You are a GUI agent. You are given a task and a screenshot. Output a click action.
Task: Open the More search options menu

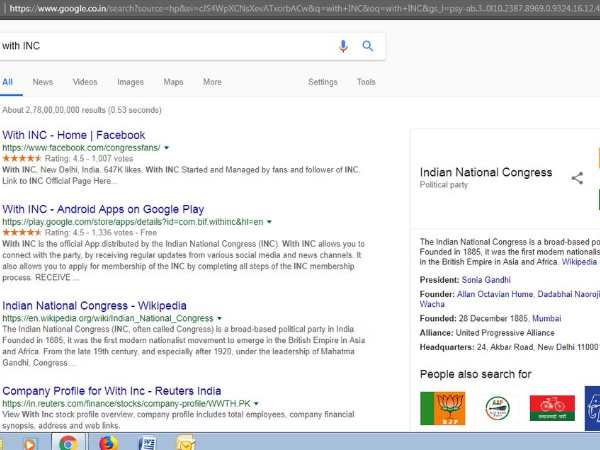[212, 82]
